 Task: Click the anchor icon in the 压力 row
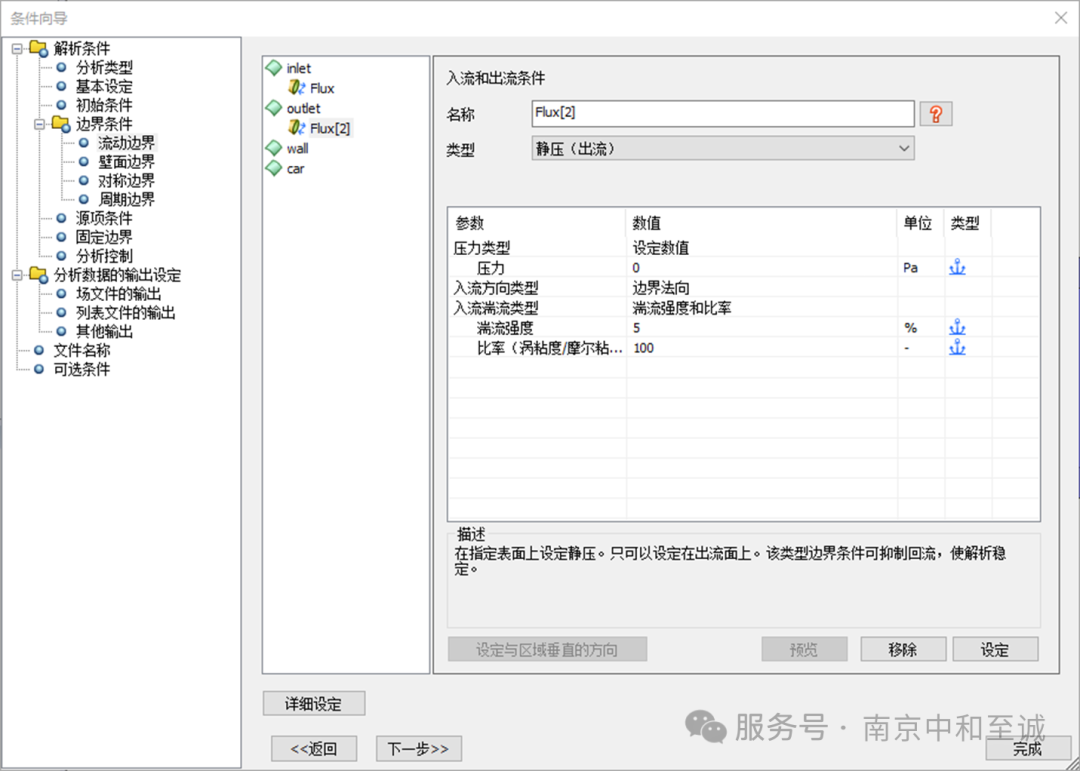[x=957, y=267]
